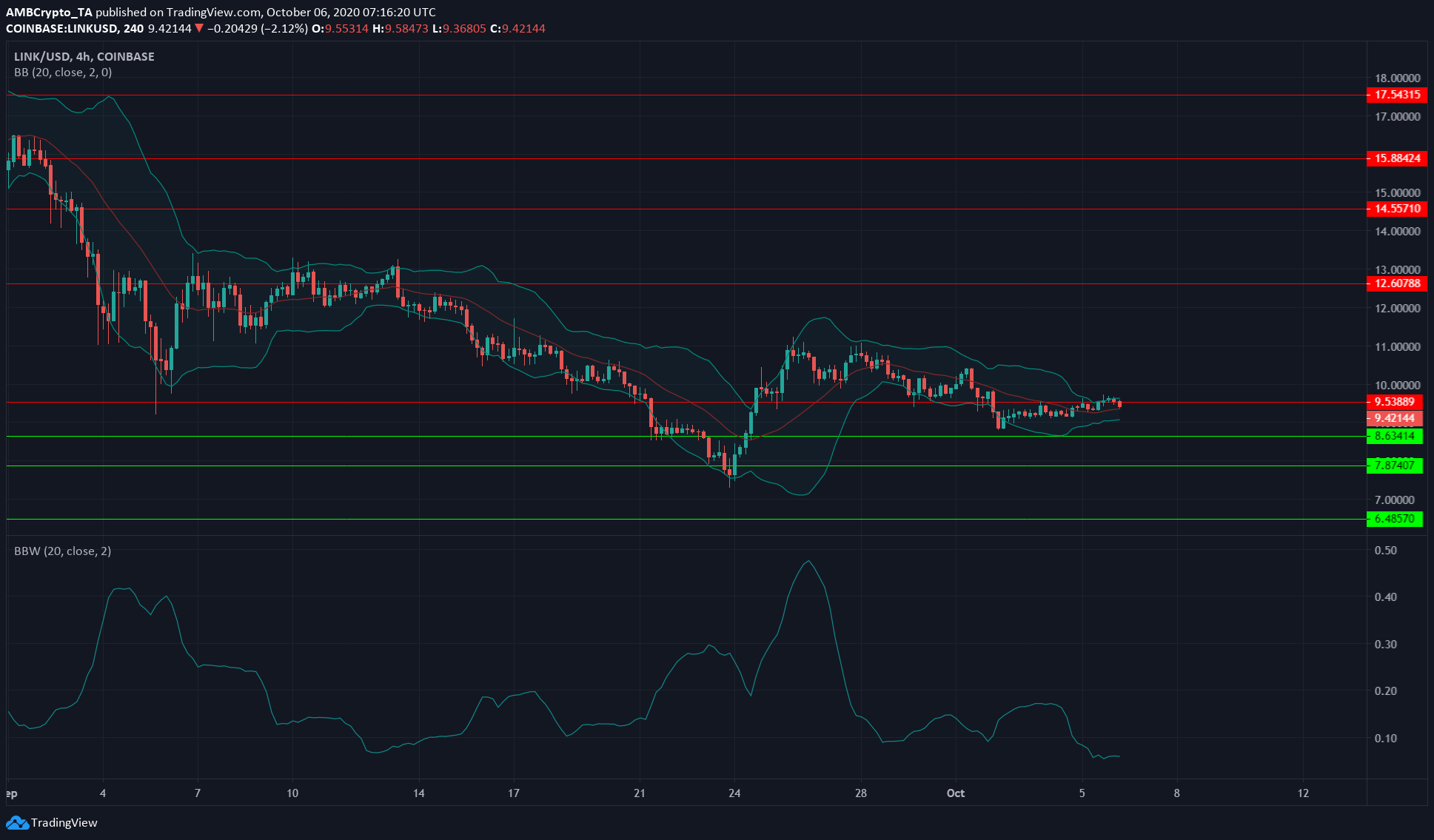
Task: Click the date label 7 on time axis
Action: pos(198,793)
